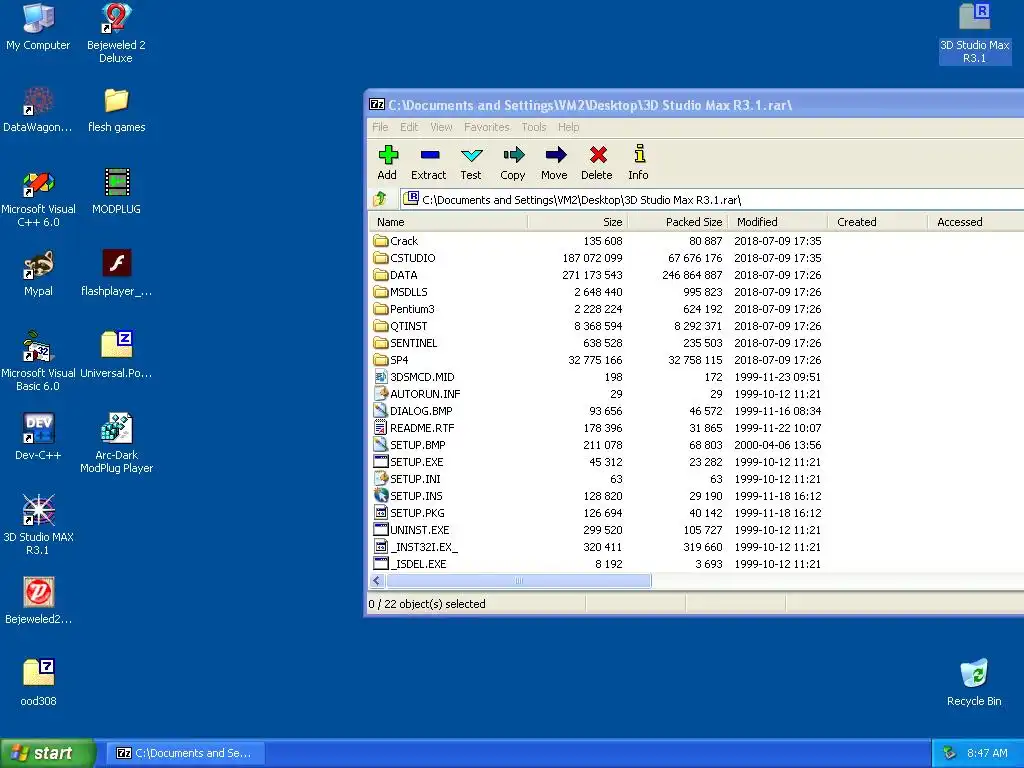Select the QTINST folder
The width and height of the screenshot is (1024, 768).
click(x=400, y=326)
